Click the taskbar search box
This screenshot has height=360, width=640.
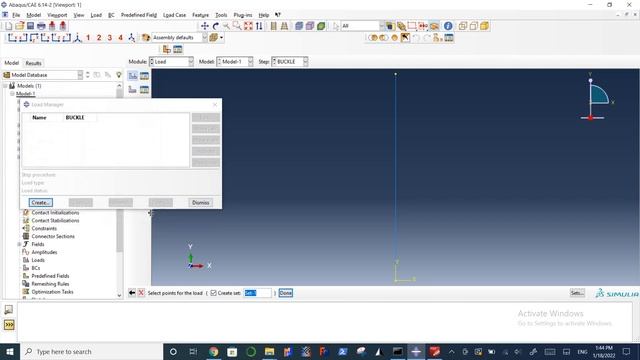pos(91,351)
